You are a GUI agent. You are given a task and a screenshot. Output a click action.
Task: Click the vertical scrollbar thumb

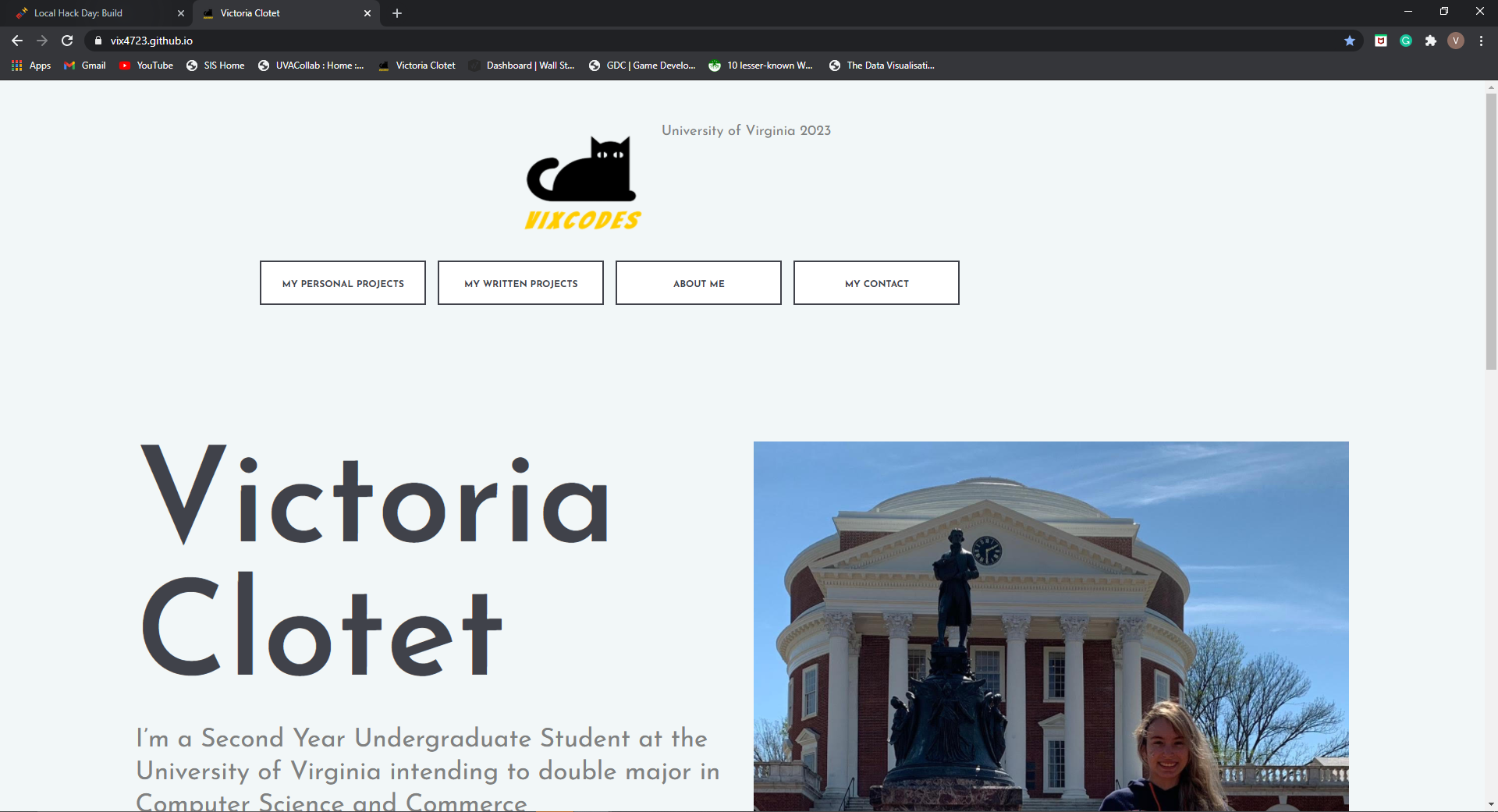point(1491,232)
